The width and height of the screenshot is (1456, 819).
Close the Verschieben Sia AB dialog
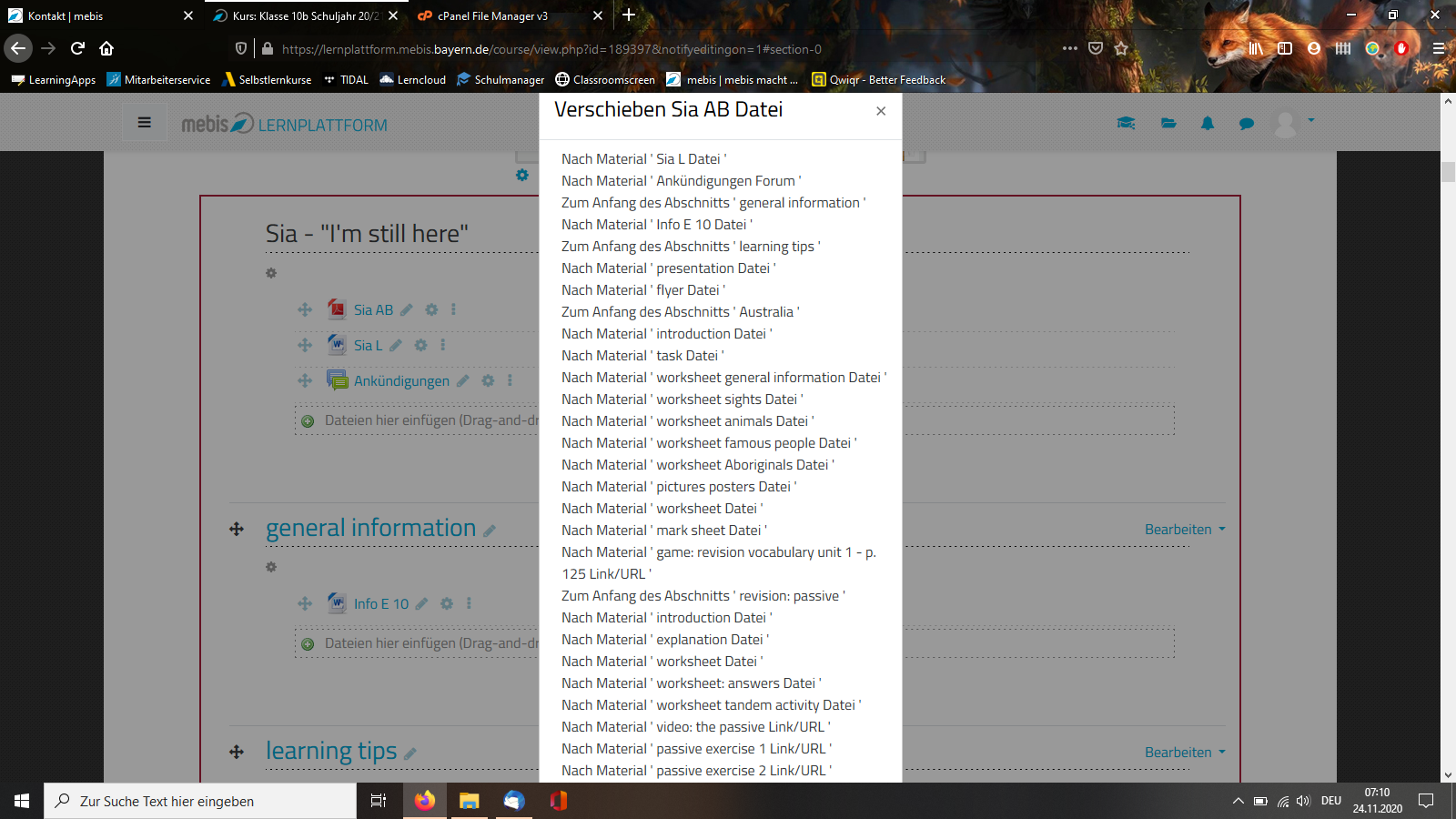coord(881,111)
